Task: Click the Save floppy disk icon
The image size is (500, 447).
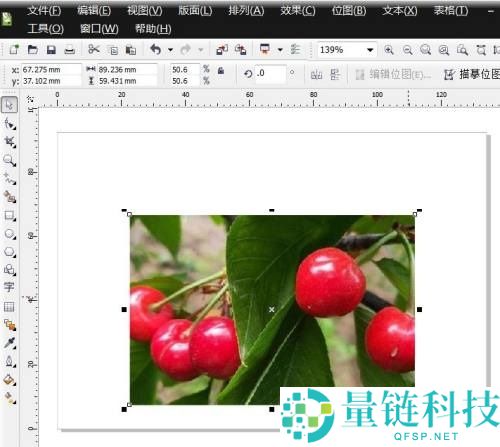Action: (51, 50)
